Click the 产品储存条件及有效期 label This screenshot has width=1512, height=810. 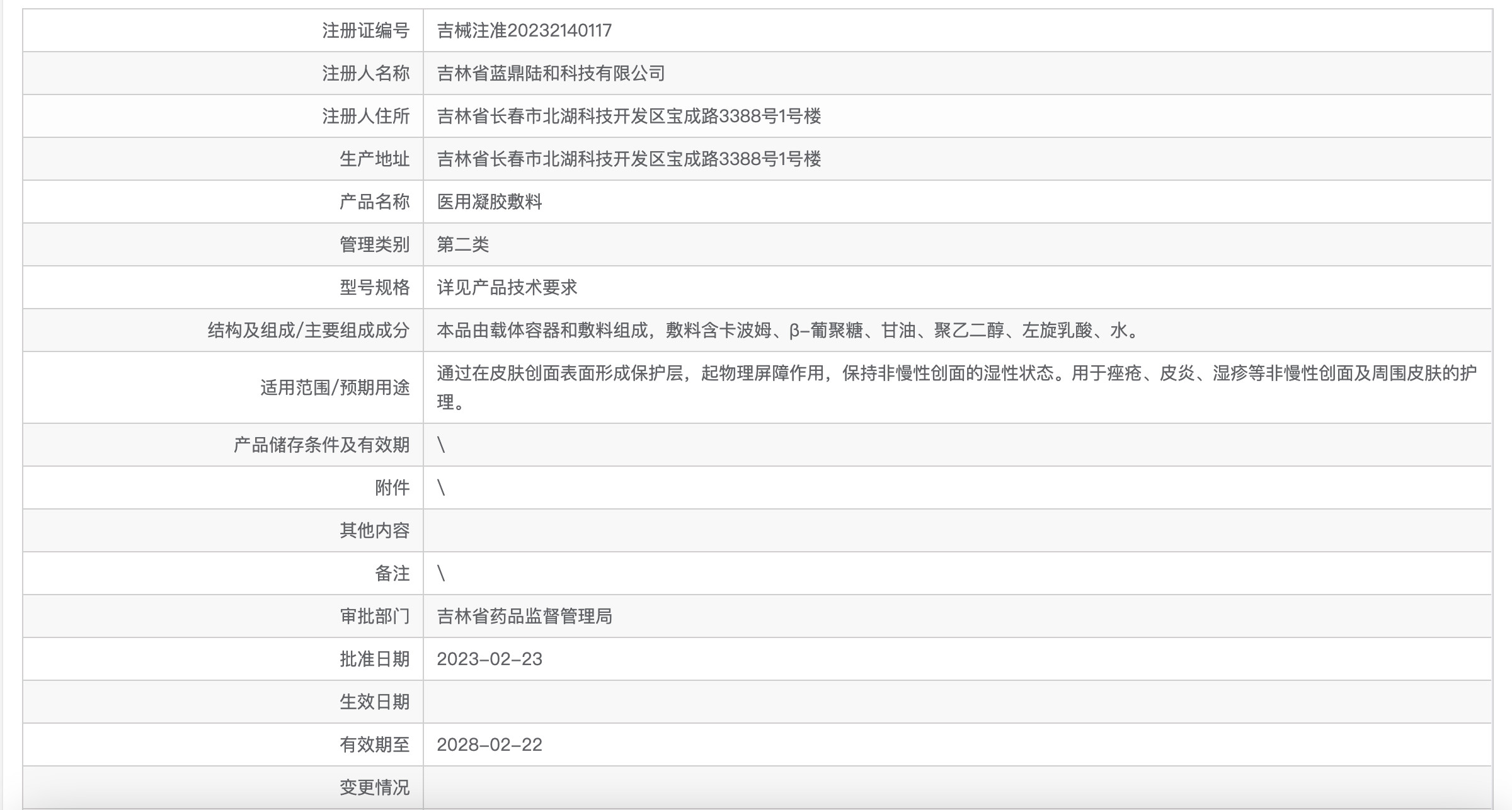(x=322, y=445)
